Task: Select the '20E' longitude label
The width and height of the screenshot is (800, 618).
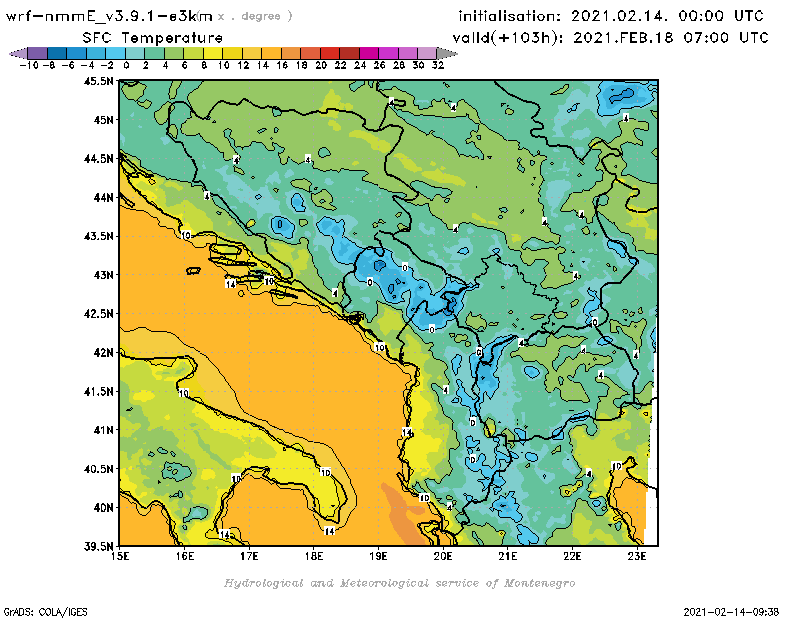Action: [443, 556]
